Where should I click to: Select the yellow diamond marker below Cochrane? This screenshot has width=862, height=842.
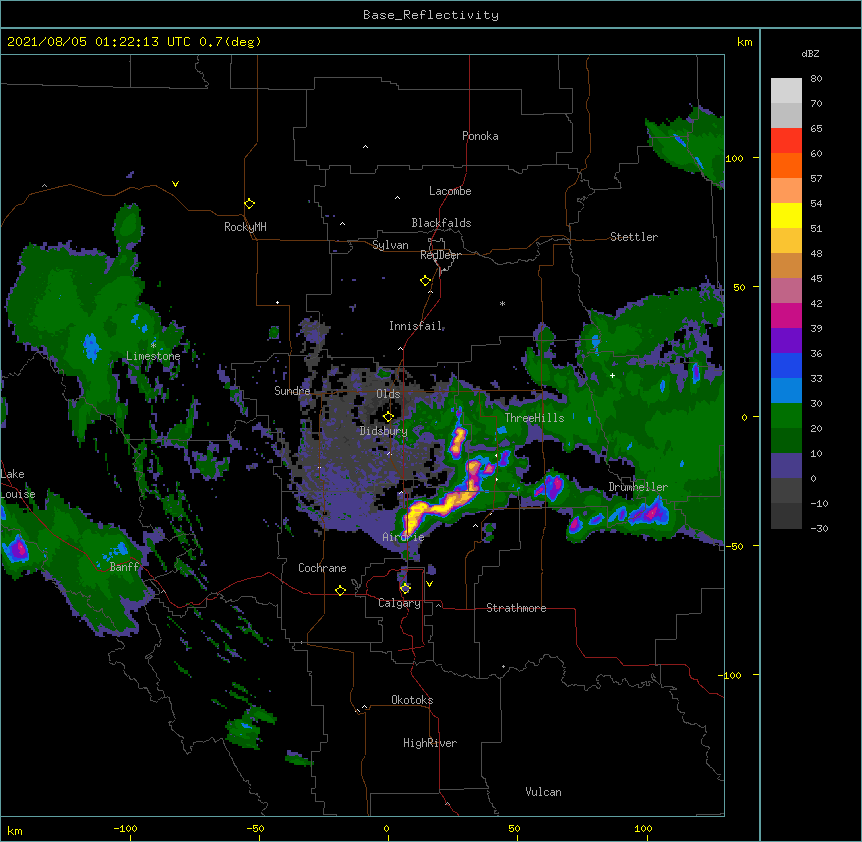coord(340,590)
